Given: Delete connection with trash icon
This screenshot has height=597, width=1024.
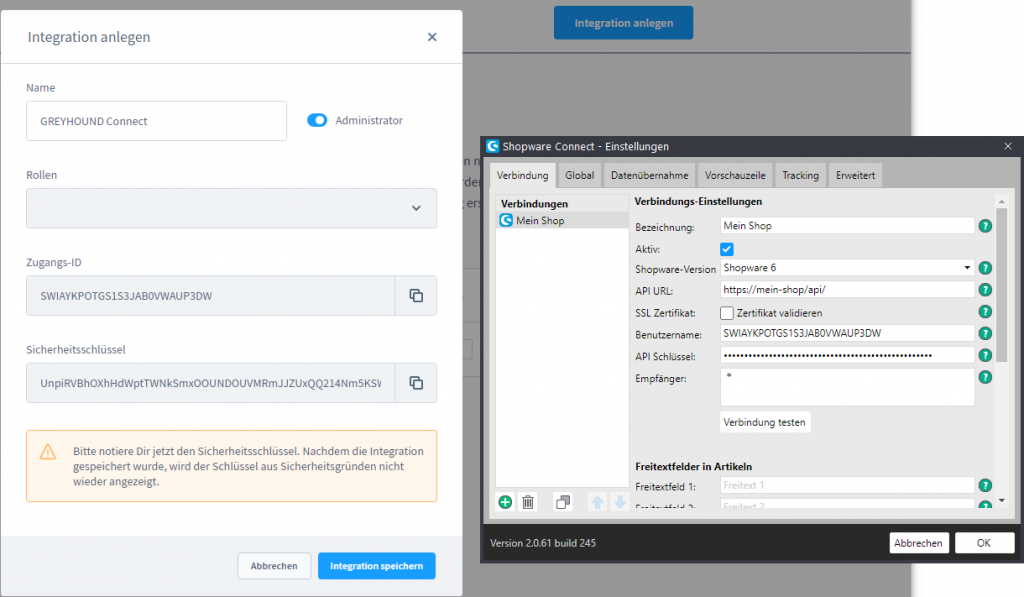Looking at the screenshot, I should tap(528, 502).
